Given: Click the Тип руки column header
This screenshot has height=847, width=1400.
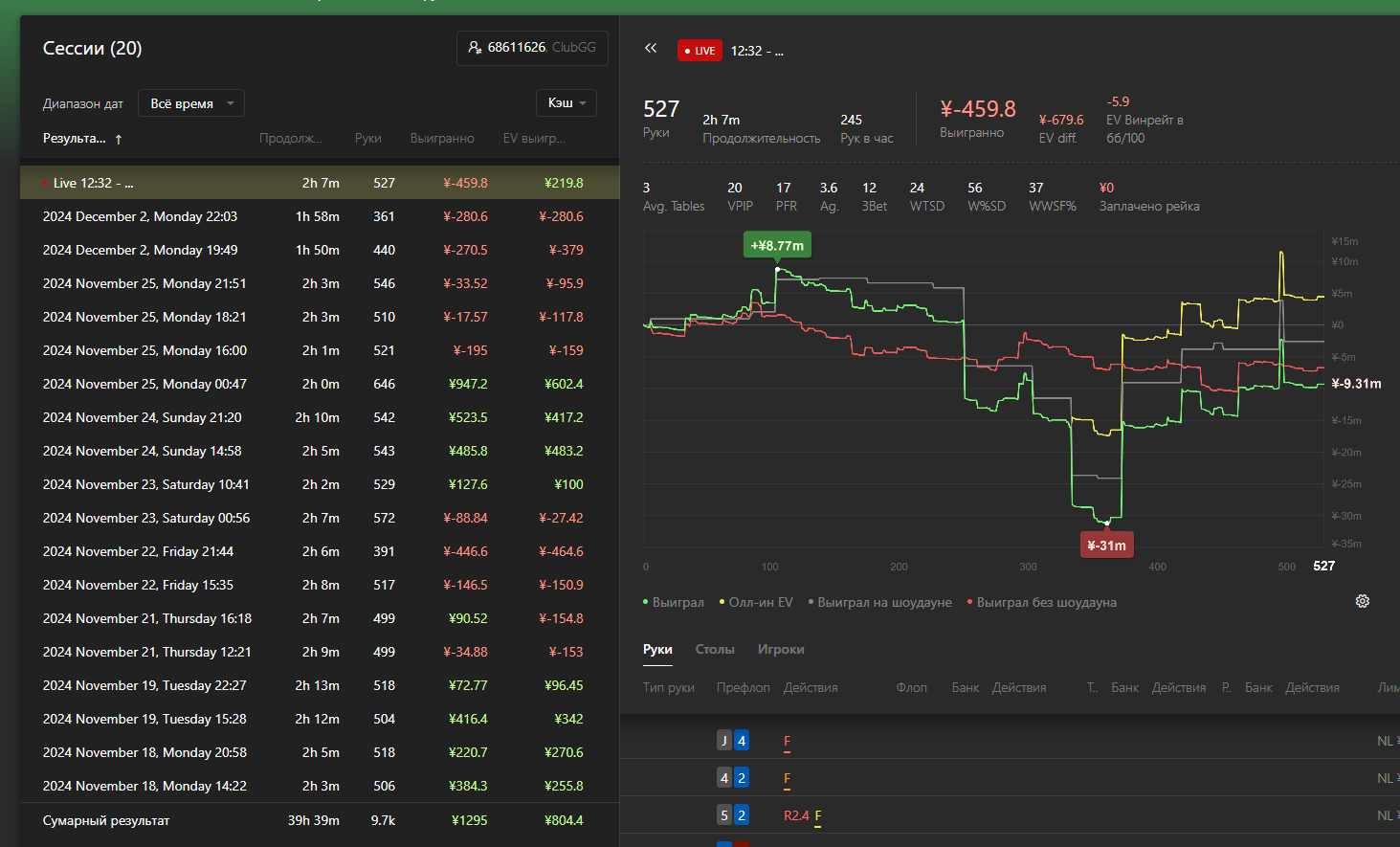Looking at the screenshot, I should [x=669, y=687].
